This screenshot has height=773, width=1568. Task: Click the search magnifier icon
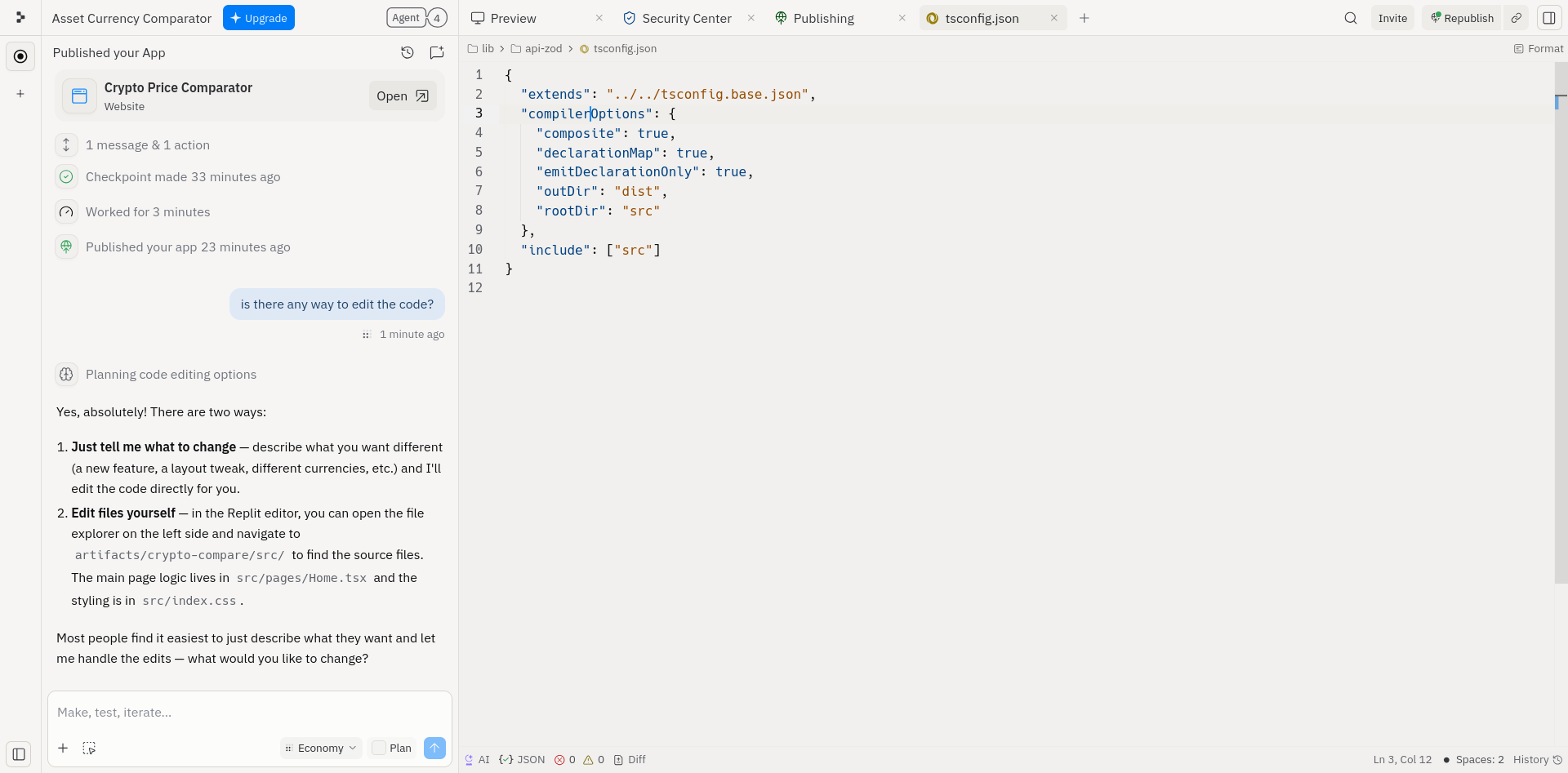pos(1351,18)
